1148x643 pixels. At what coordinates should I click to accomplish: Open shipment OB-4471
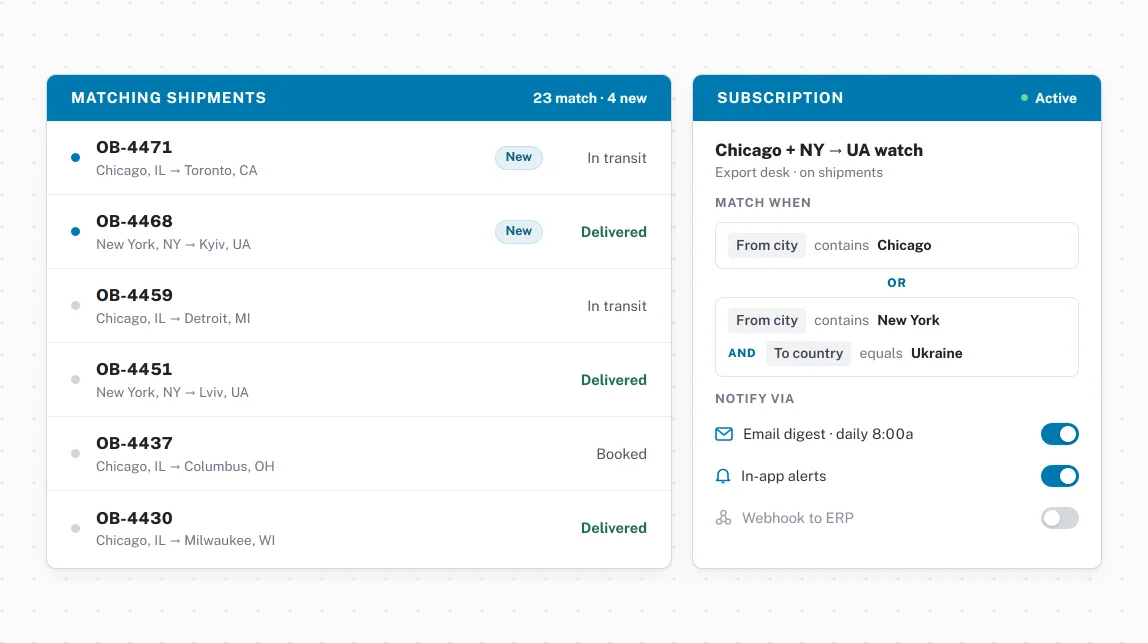(x=359, y=157)
